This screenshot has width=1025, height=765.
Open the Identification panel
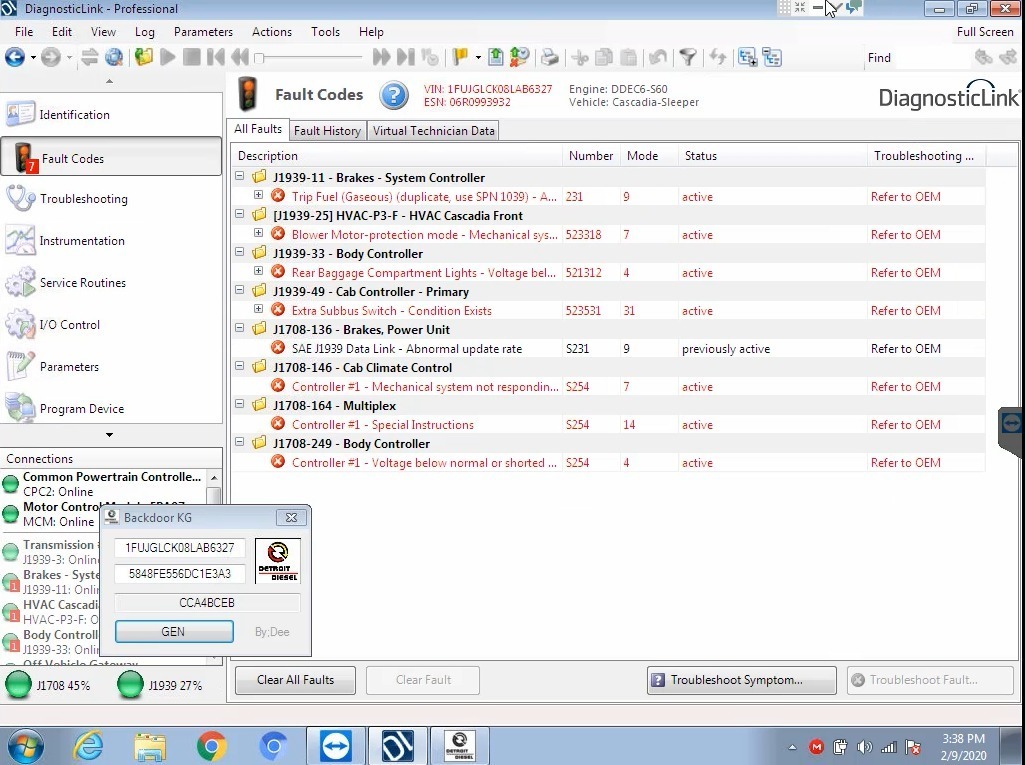(111, 114)
